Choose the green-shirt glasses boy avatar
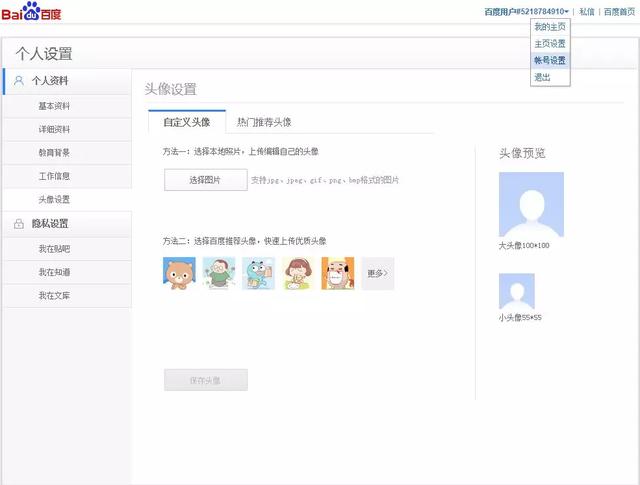 coord(218,273)
